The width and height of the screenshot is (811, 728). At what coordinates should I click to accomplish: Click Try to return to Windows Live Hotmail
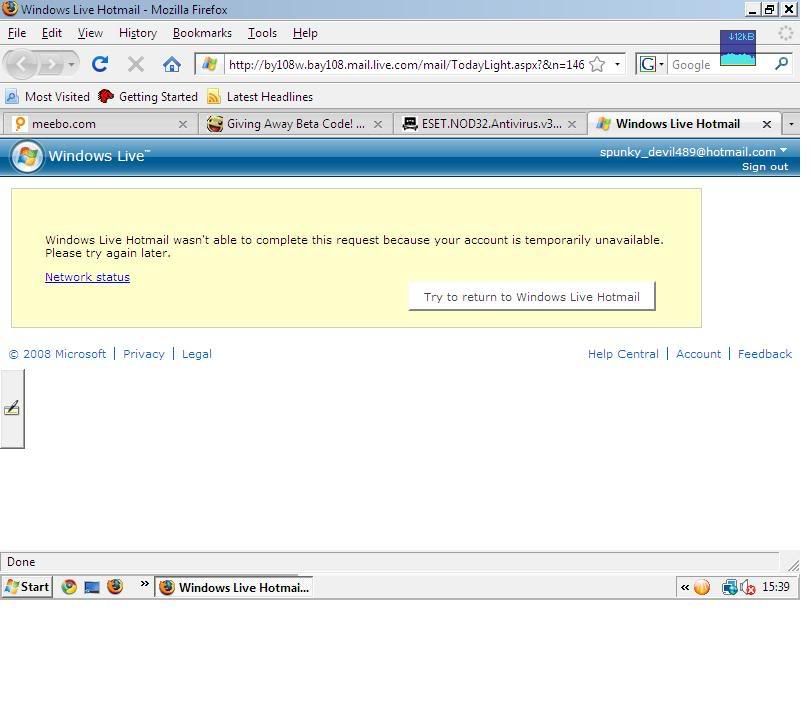(531, 296)
